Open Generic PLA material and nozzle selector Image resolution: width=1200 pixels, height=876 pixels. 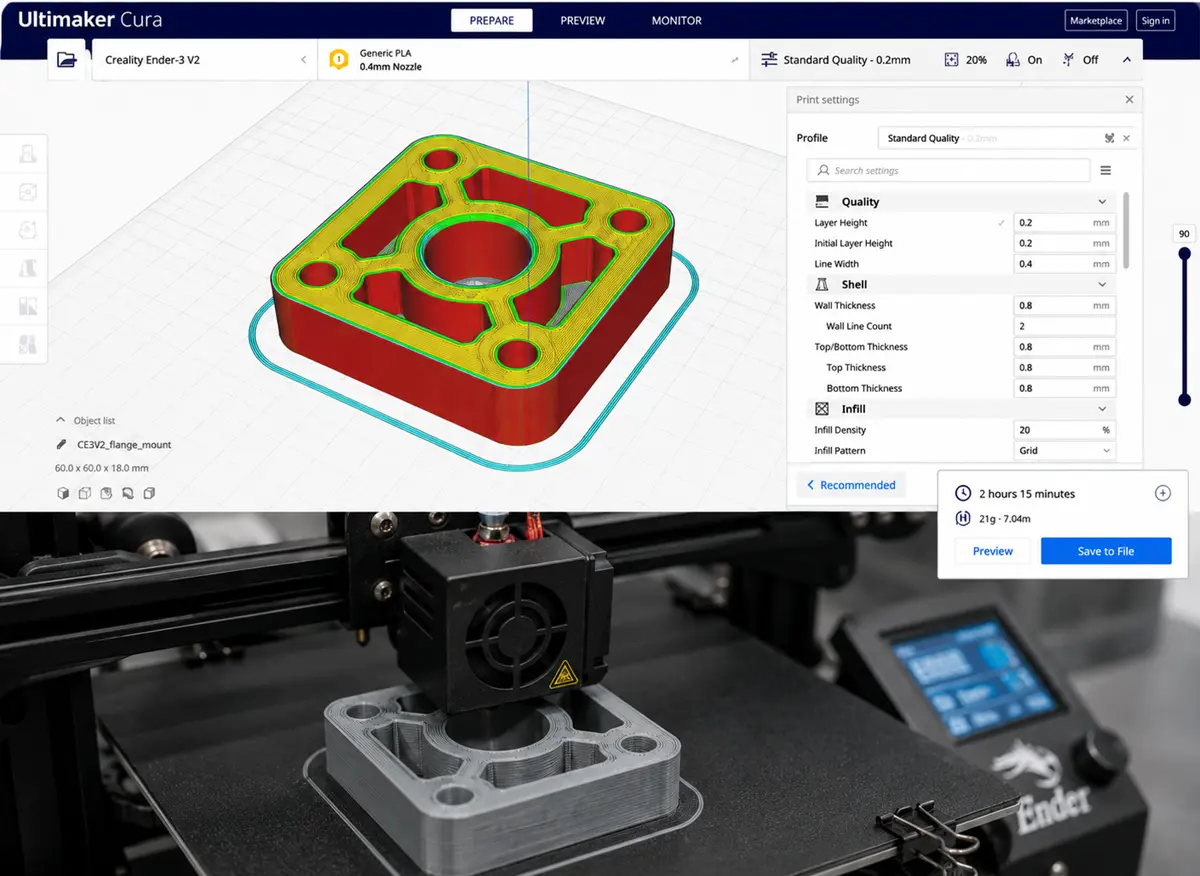click(x=533, y=60)
